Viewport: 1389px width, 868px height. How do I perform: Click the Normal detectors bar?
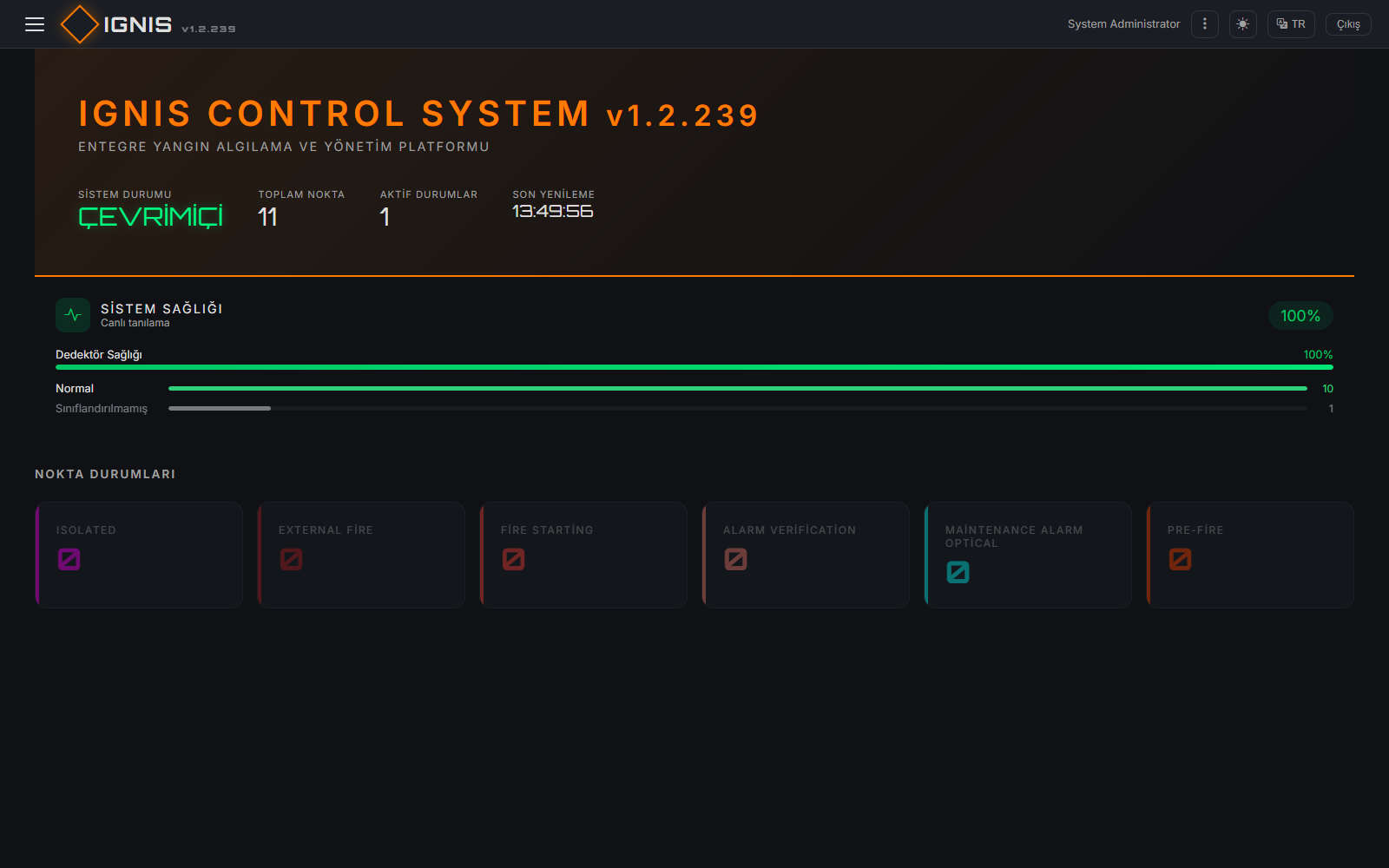(738, 389)
